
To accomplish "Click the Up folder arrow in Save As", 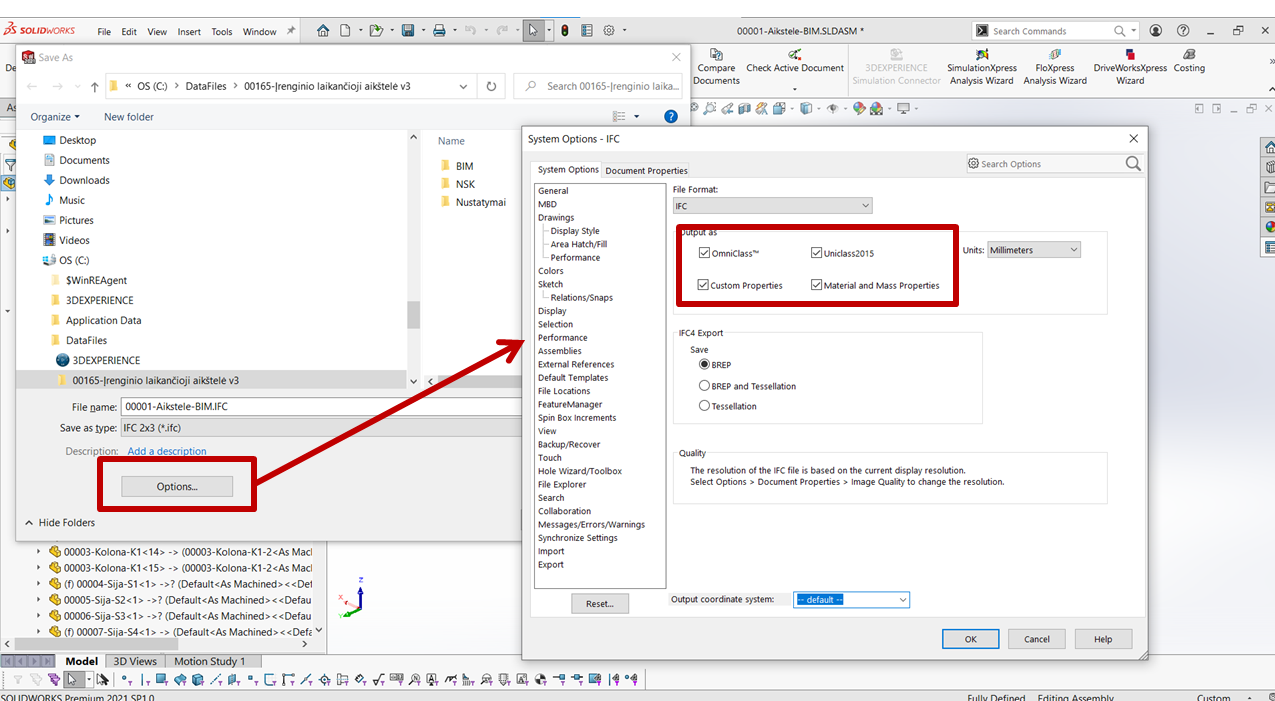I will [x=95, y=86].
